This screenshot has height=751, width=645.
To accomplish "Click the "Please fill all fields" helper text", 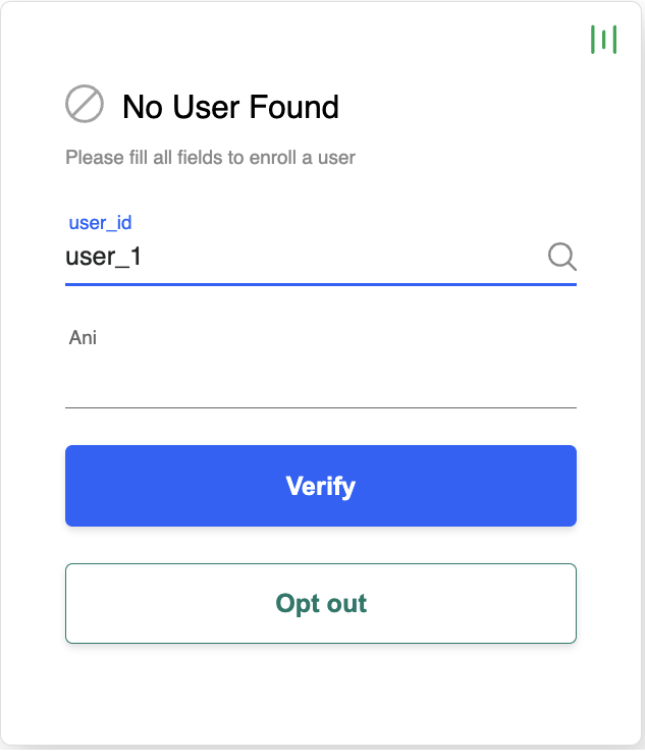I will [210, 157].
